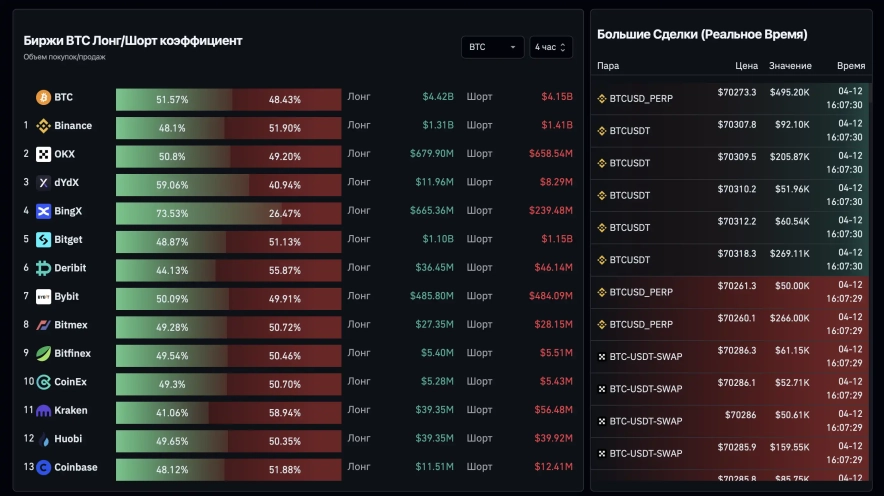
Task: Select the Coinbase exchange logo icon
Action: [x=43, y=467]
